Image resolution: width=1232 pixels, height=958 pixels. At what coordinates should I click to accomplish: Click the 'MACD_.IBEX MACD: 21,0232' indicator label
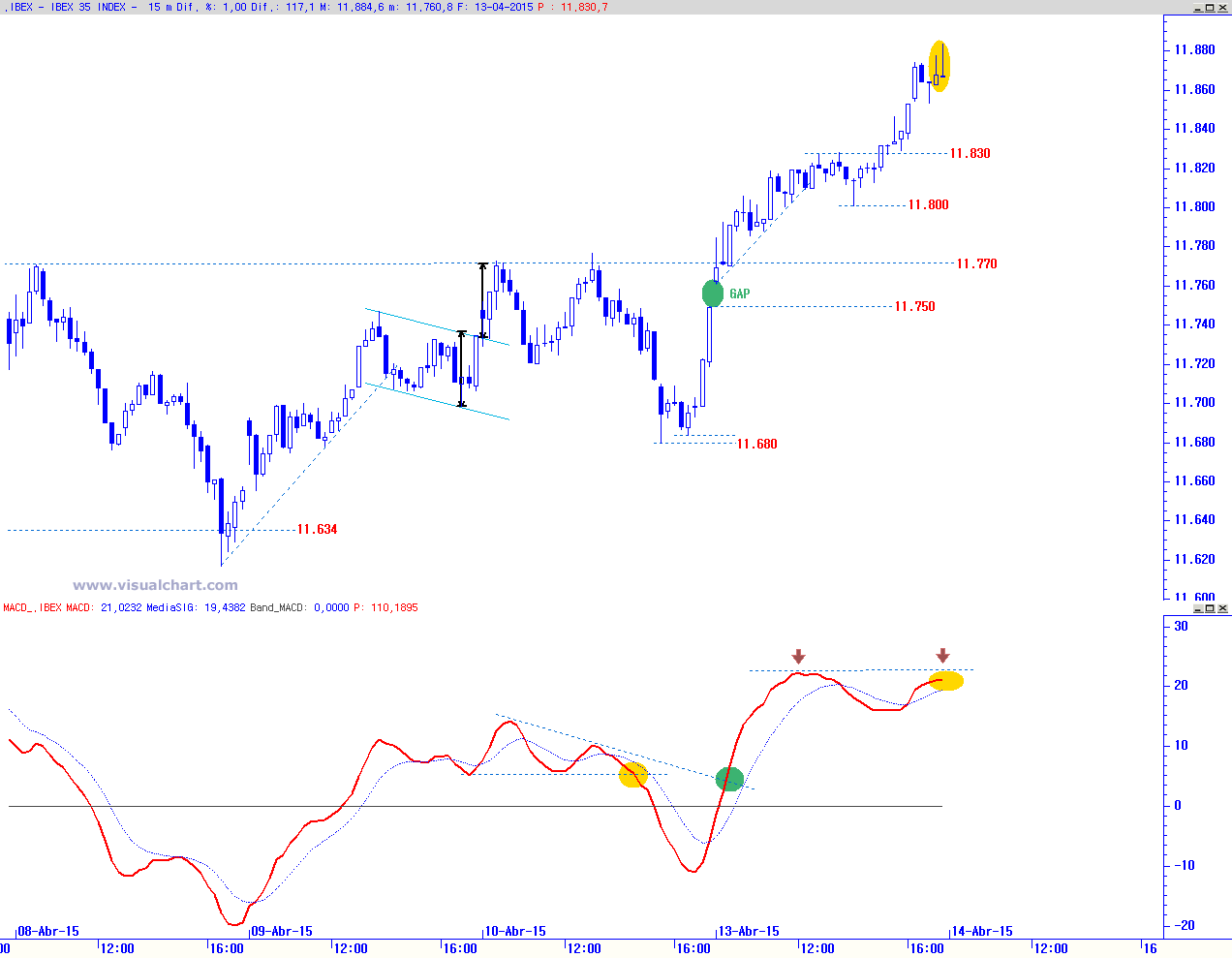[x=73, y=607]
